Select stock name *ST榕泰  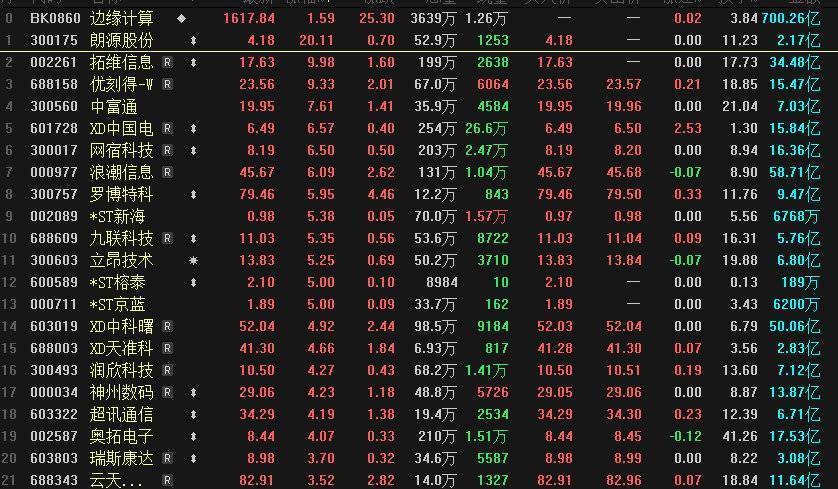[118, 282]
